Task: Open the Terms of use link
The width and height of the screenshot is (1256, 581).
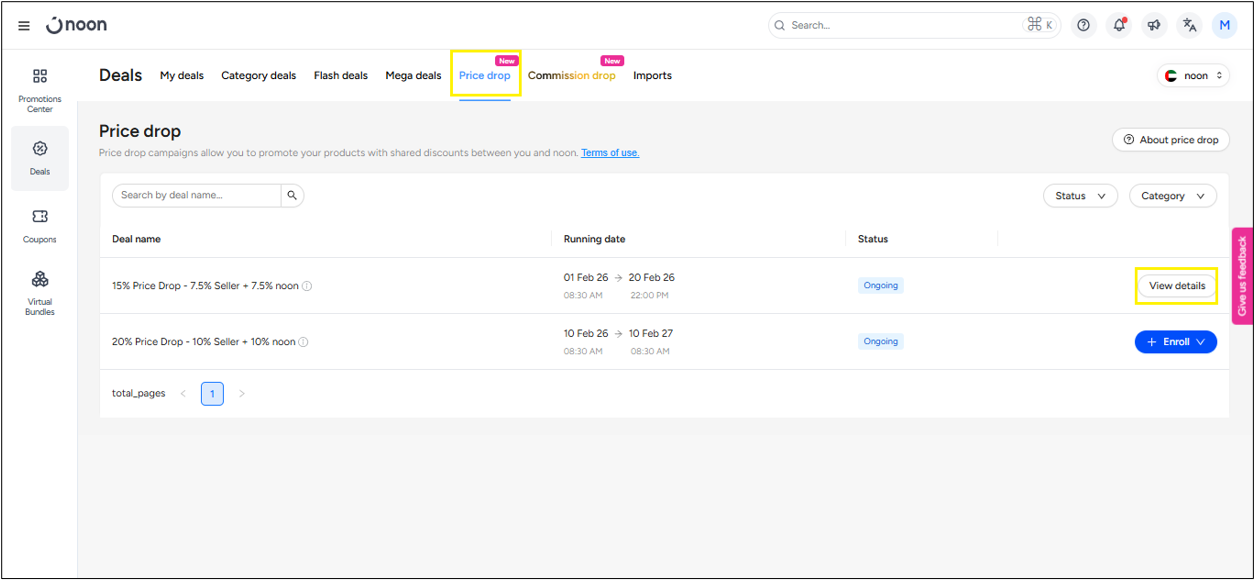Action: click(x=610, y=153)
